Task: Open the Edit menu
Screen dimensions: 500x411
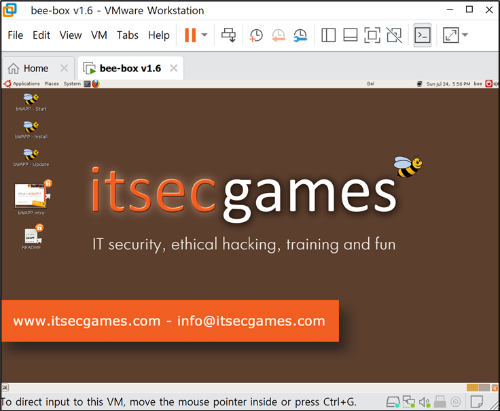Action: pyautogui.click(x=41, y=35)
